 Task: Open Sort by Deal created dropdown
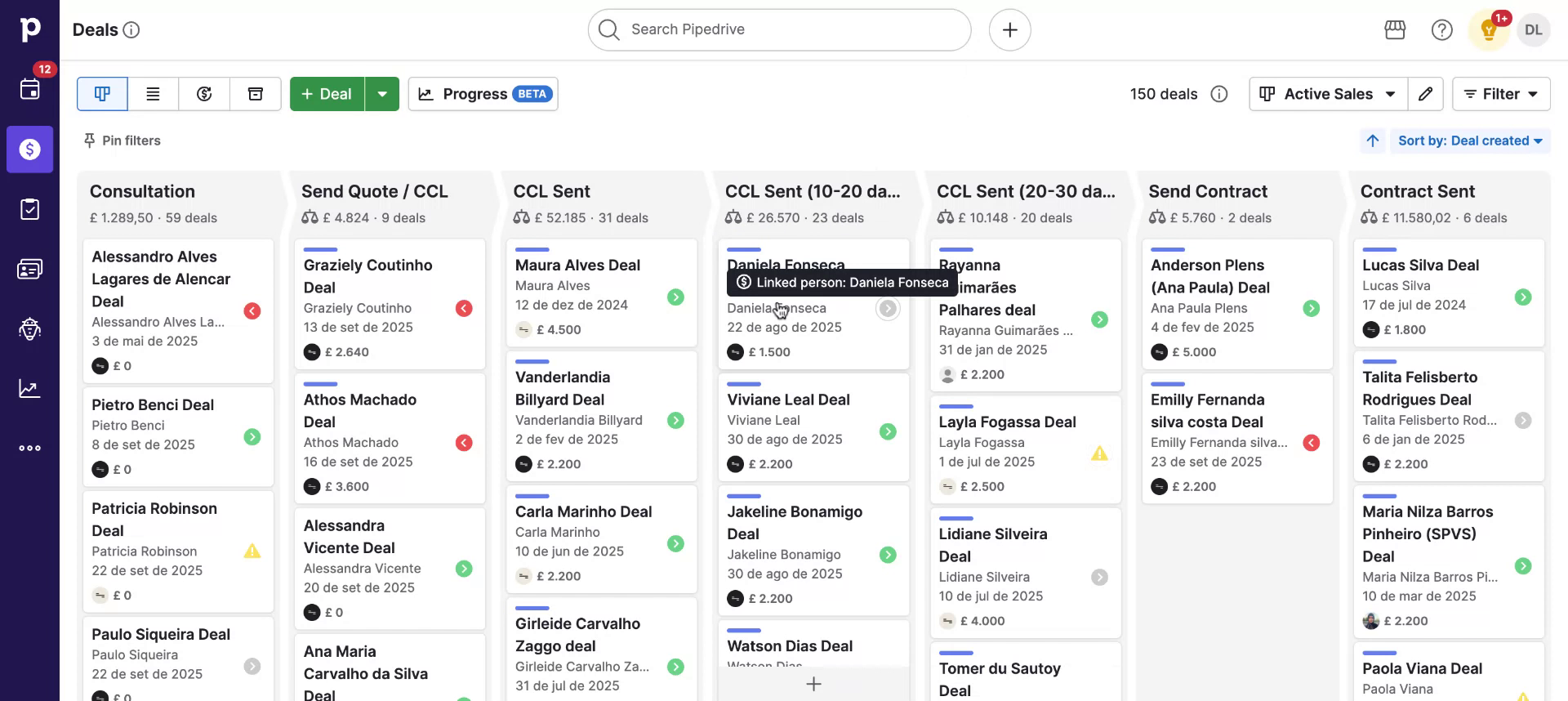pyautogui.click(x=1469, y=141)
